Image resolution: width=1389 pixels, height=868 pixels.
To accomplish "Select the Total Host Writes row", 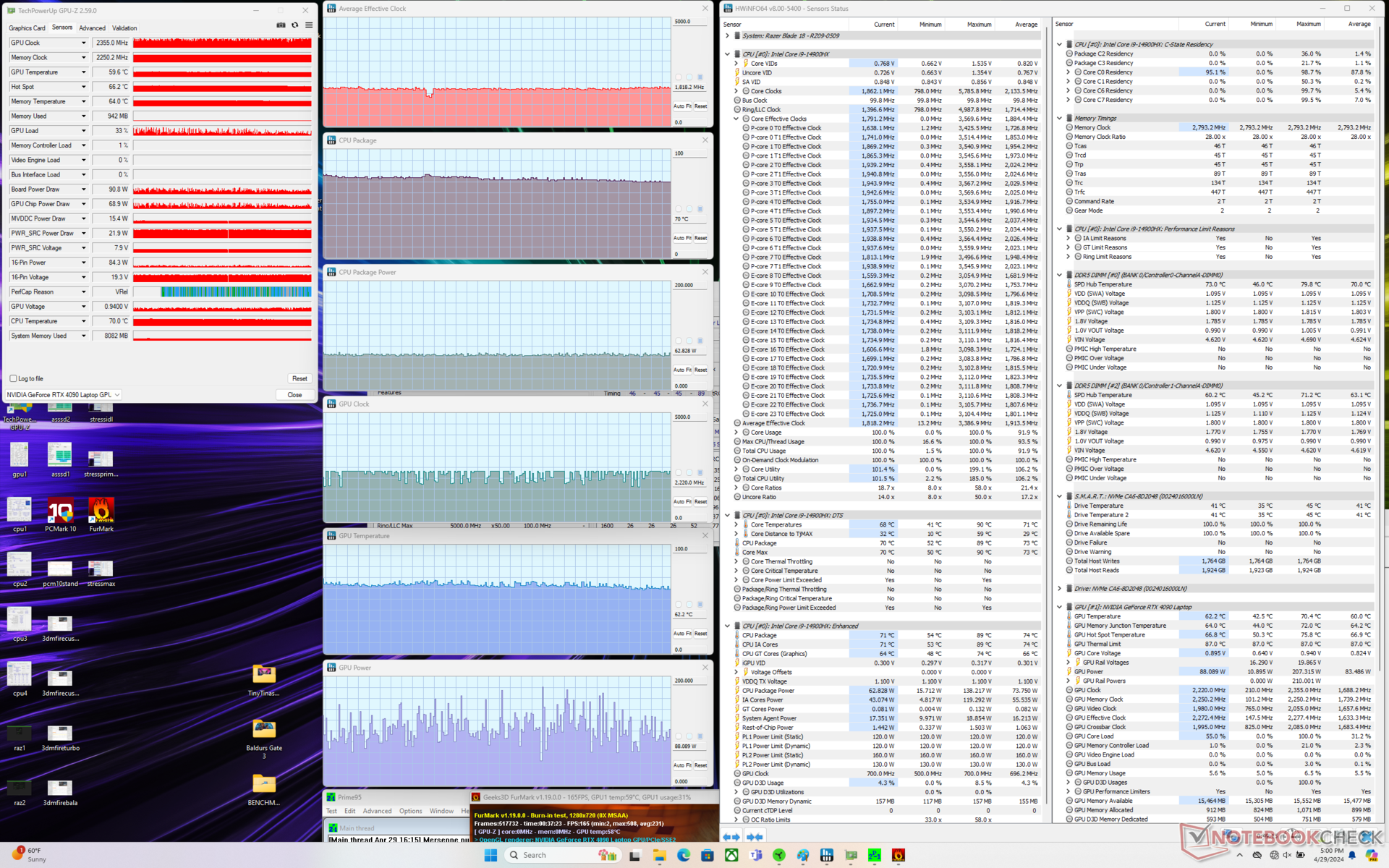I will pyautogui.click(x=1218, y=561).
